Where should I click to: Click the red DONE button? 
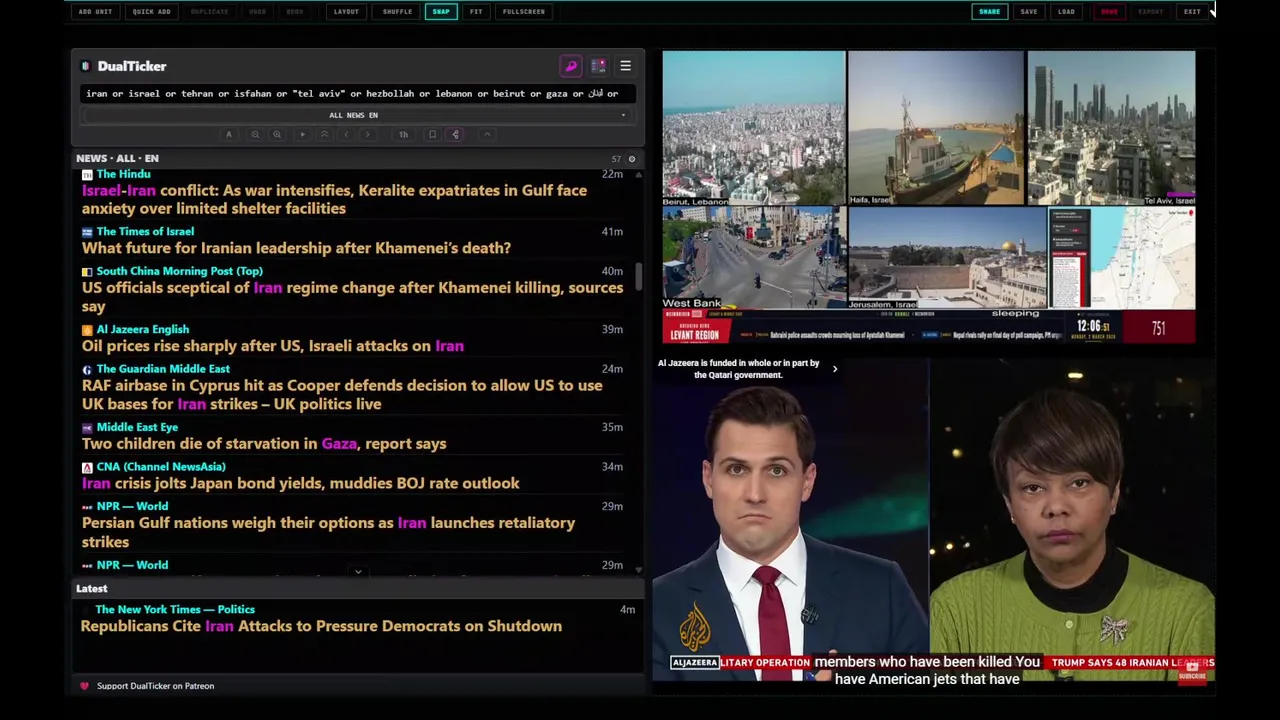pos(1109,12)
